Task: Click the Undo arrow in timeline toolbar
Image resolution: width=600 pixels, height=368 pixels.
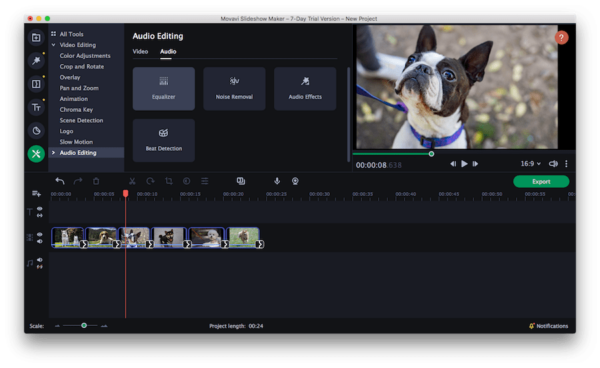Action: [x=60, y=181]
